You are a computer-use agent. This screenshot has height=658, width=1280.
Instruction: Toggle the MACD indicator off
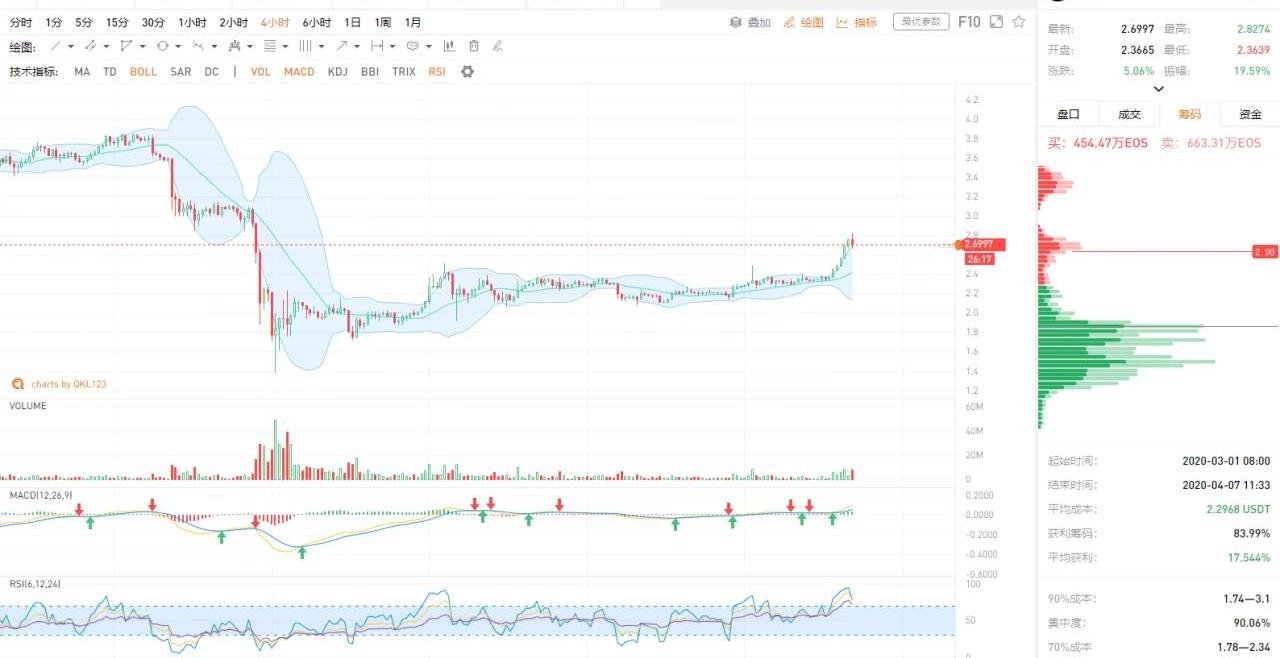click(x=299, y=72)
